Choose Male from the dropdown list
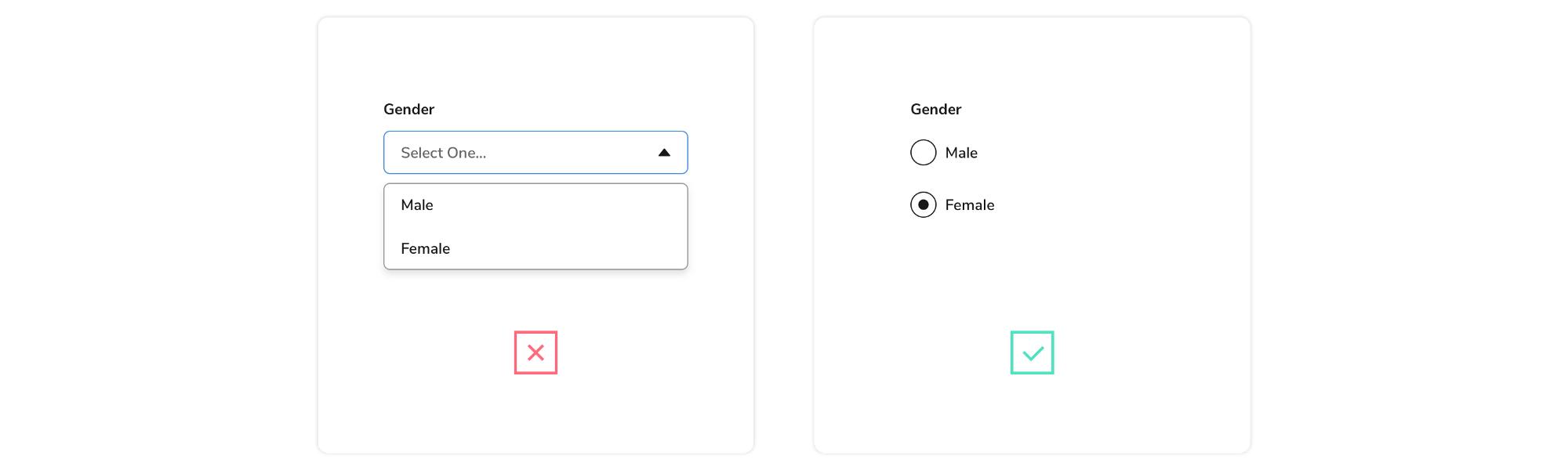This screenshot has width=1568, height=470. [417, 205]
